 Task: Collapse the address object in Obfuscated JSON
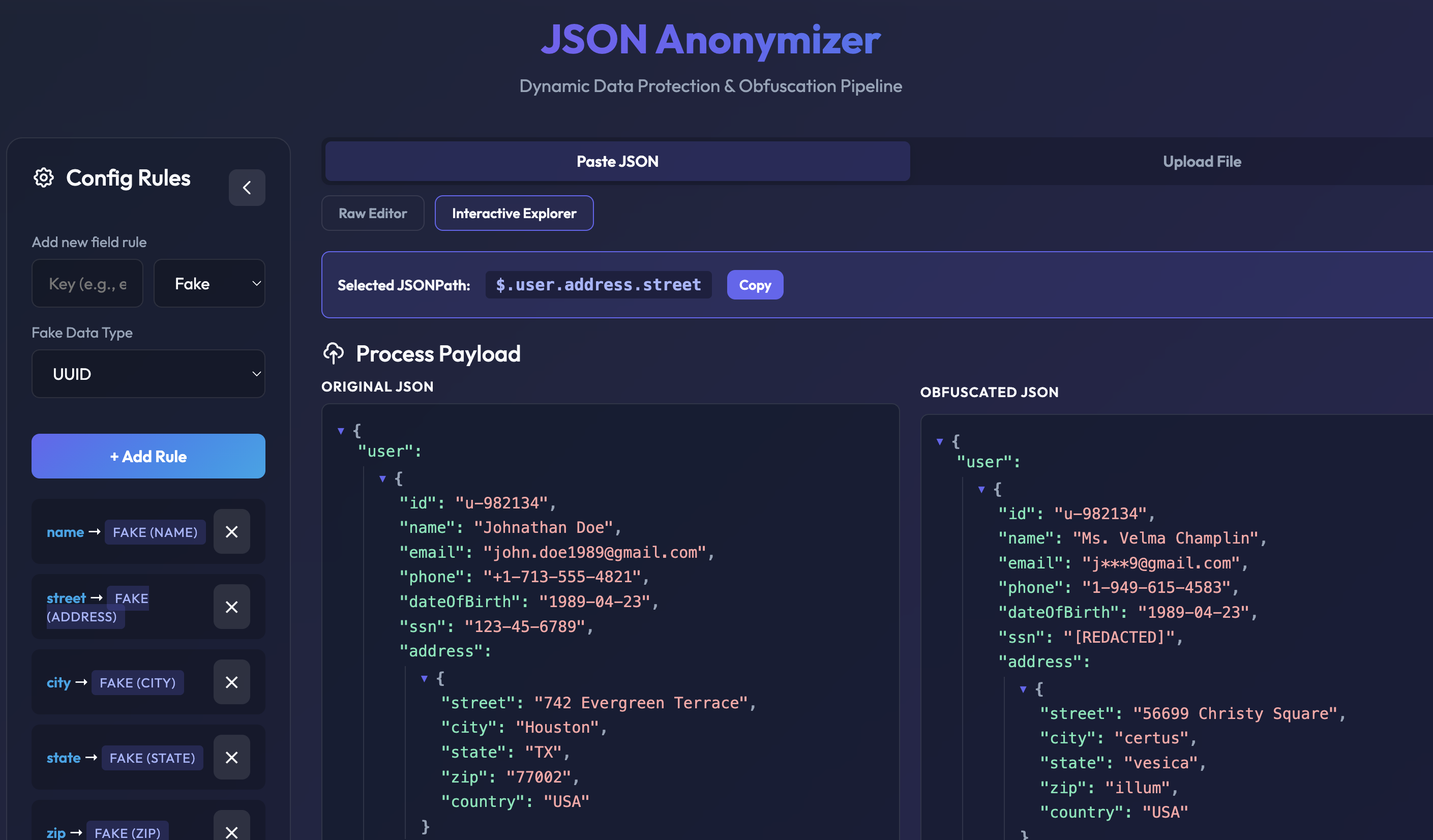(1024, 689)
